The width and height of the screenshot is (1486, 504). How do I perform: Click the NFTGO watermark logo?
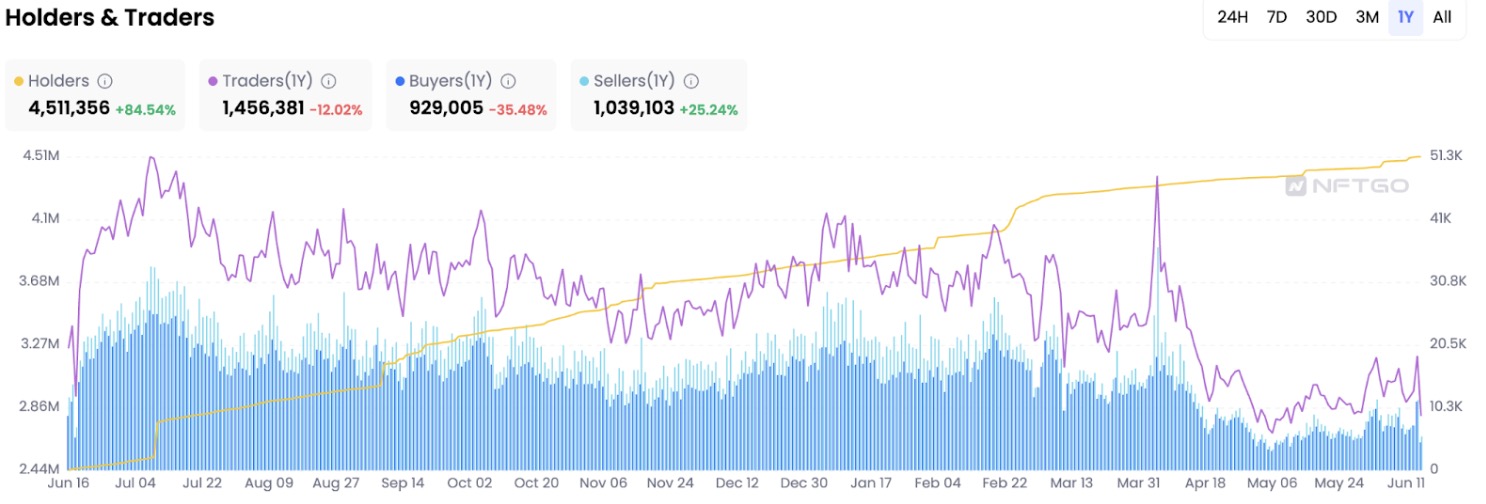[x=1347, y=186]
